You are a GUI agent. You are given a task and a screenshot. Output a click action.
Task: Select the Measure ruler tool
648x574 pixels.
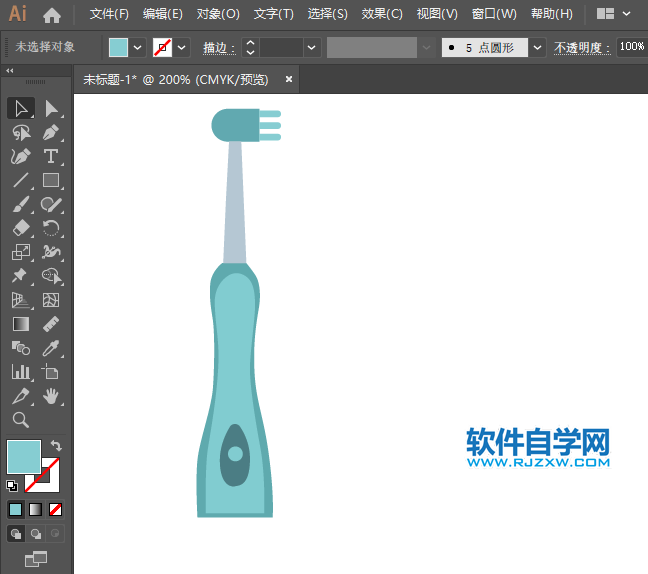[51, 324]
